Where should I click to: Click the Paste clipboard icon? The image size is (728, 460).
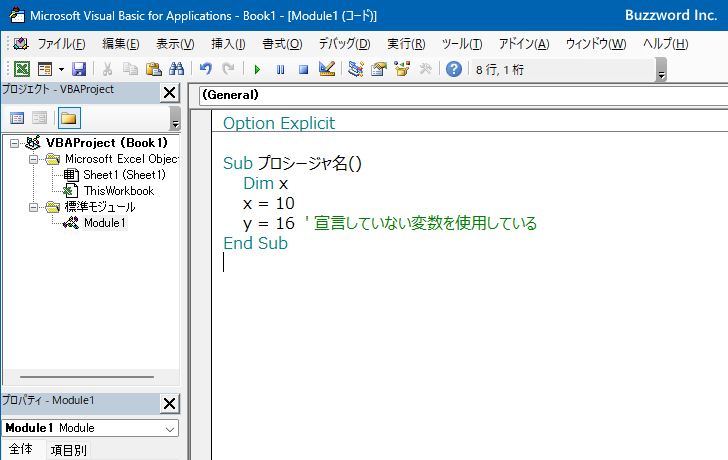pyautogui.click(x=153, y=69)
